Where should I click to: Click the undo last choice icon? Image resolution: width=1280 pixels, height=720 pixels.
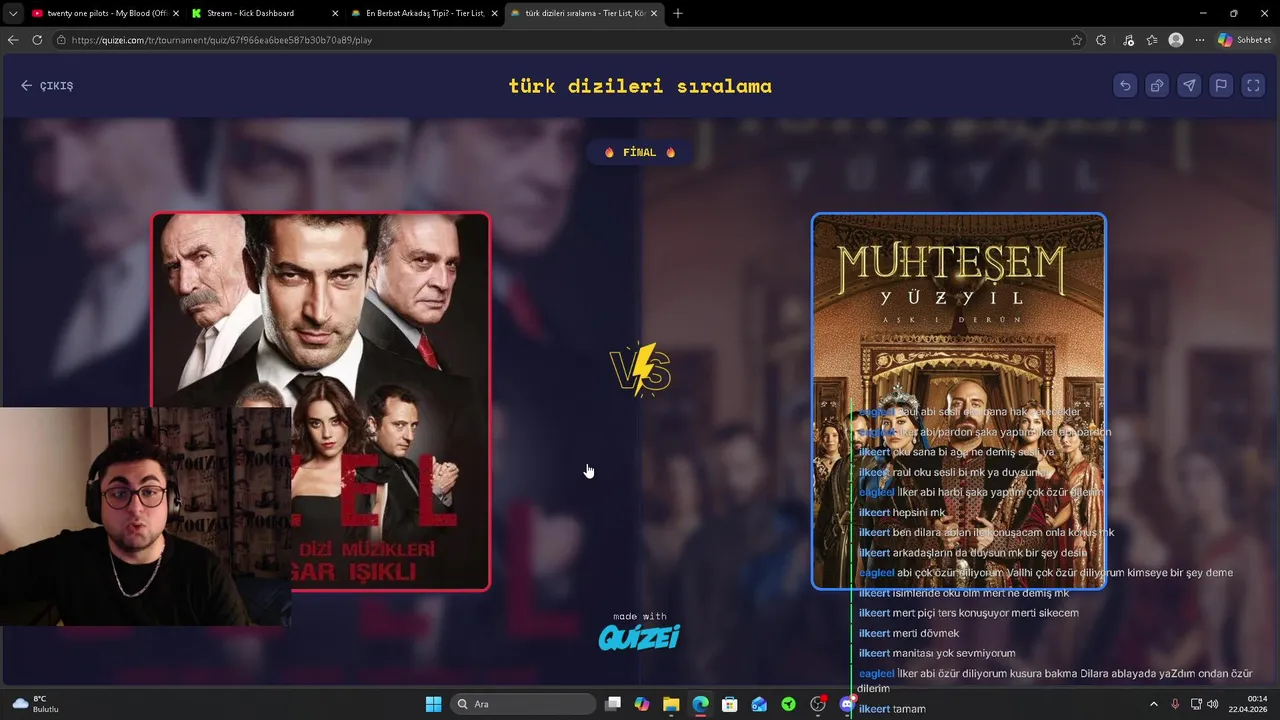(1125, 86)
